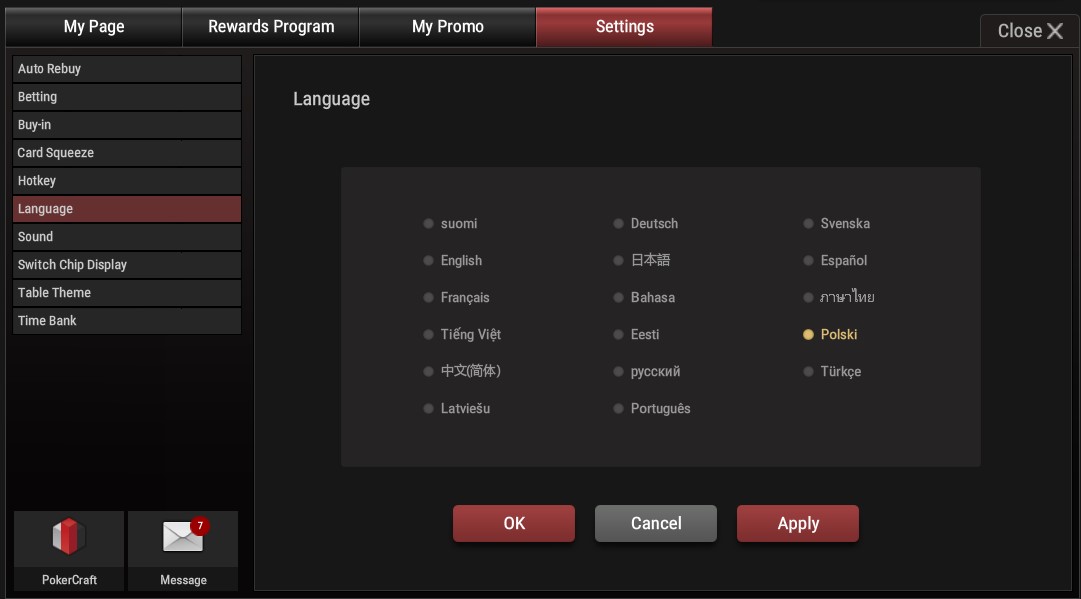
Task: Go to Hotkey settings
Action: point(127,181)
